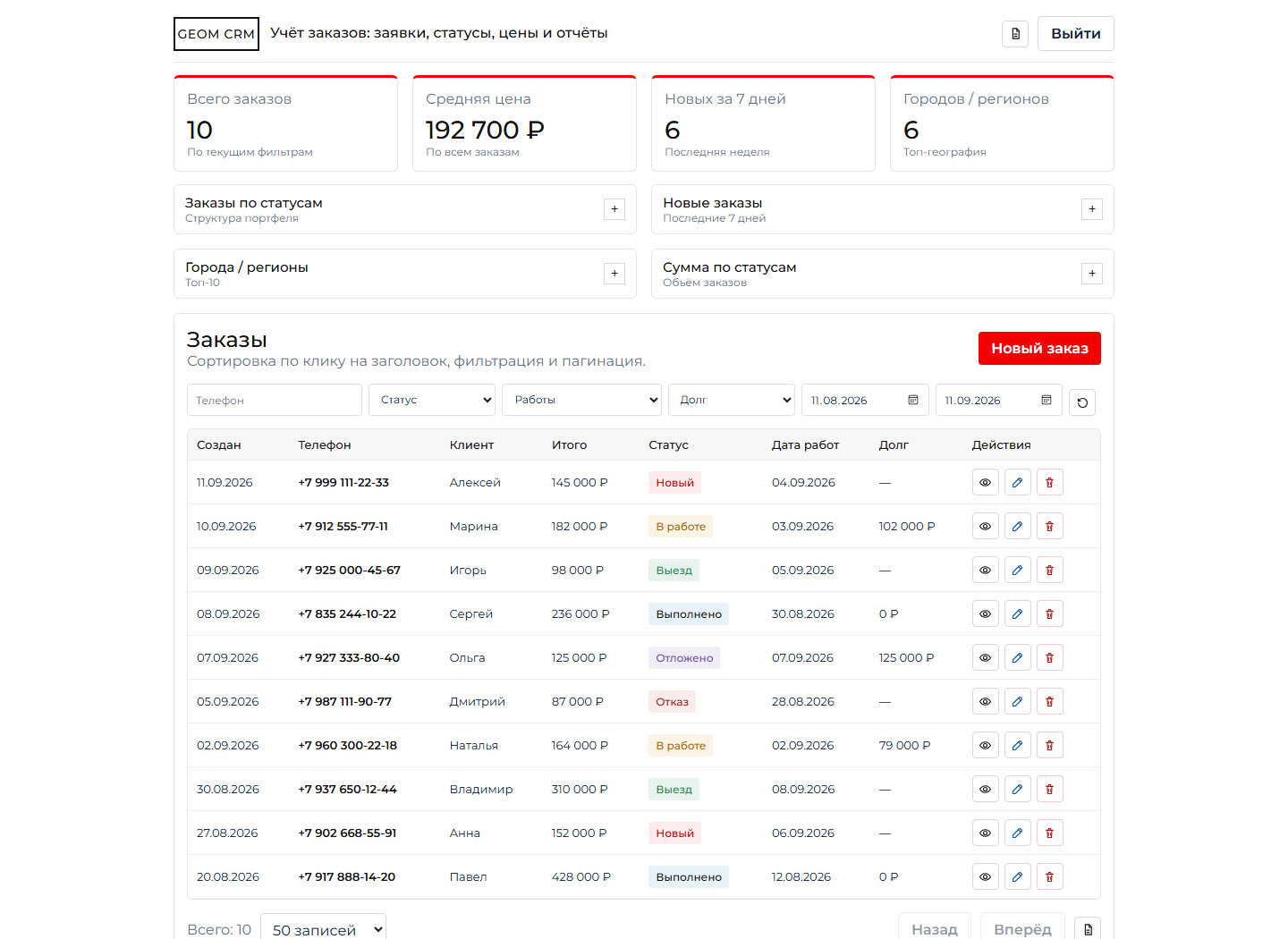
Task: View Алексей's order with the eye icon
Action: click(x=986, y=482)
